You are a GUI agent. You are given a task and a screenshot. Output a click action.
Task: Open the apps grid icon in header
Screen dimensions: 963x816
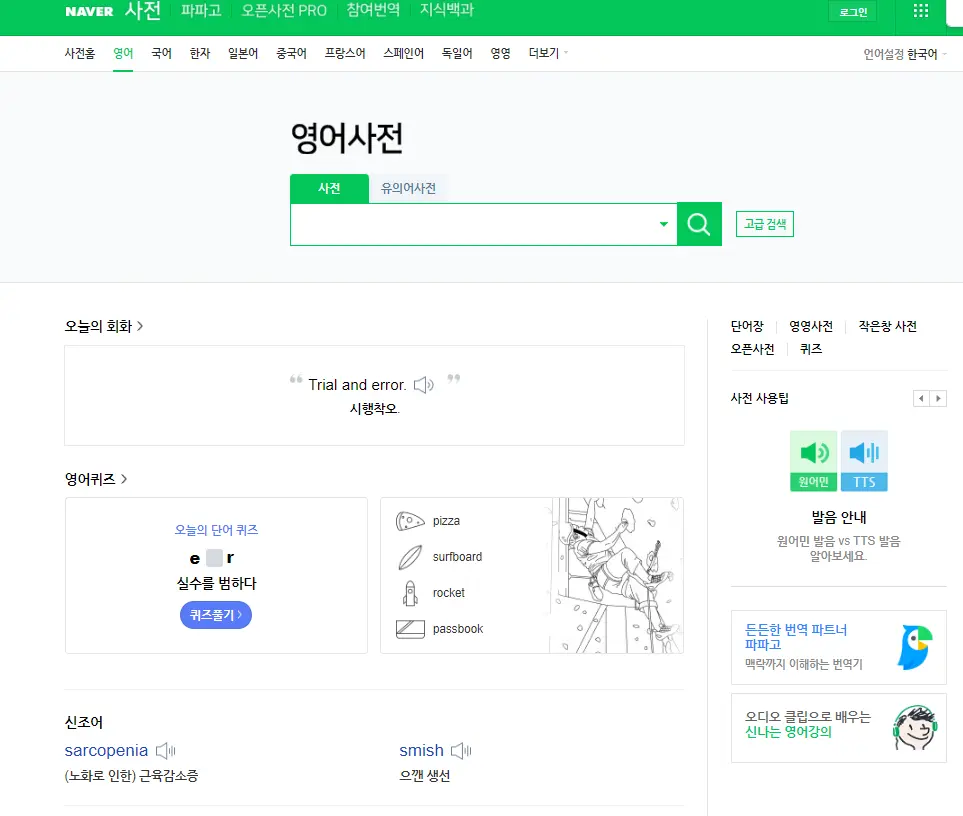pyautogui.click(x=921, y=11)
